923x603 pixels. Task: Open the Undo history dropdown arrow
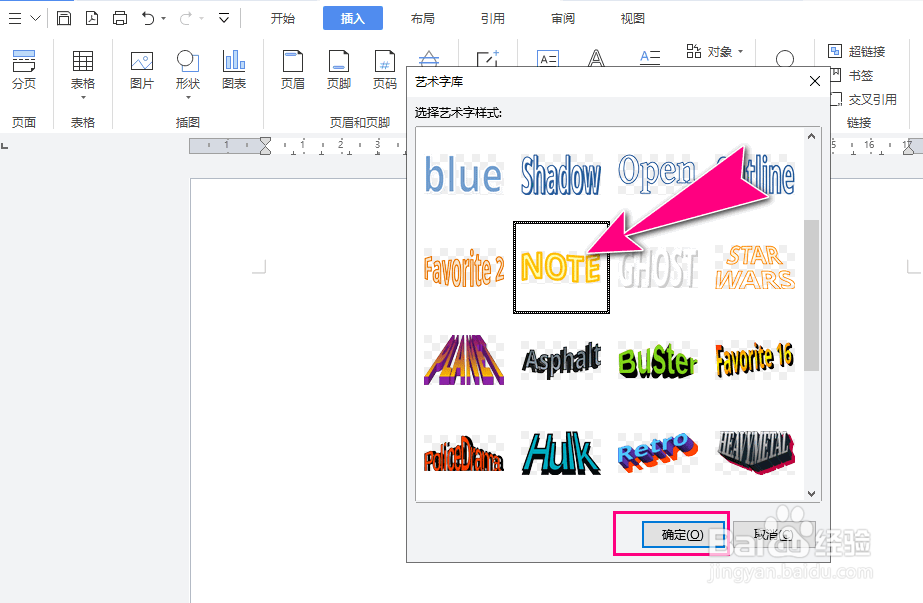click(164, 19)
